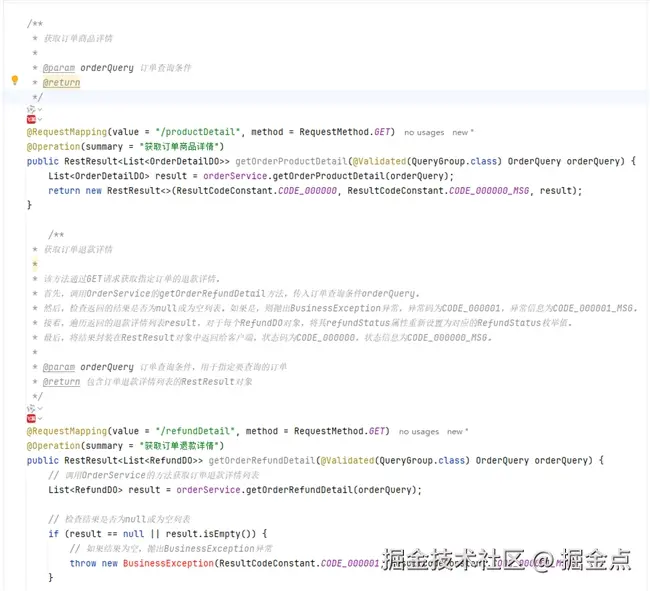650x591 pixels.
Task: Click result.isEmpty() in the if condition
Action: (209, 534)
